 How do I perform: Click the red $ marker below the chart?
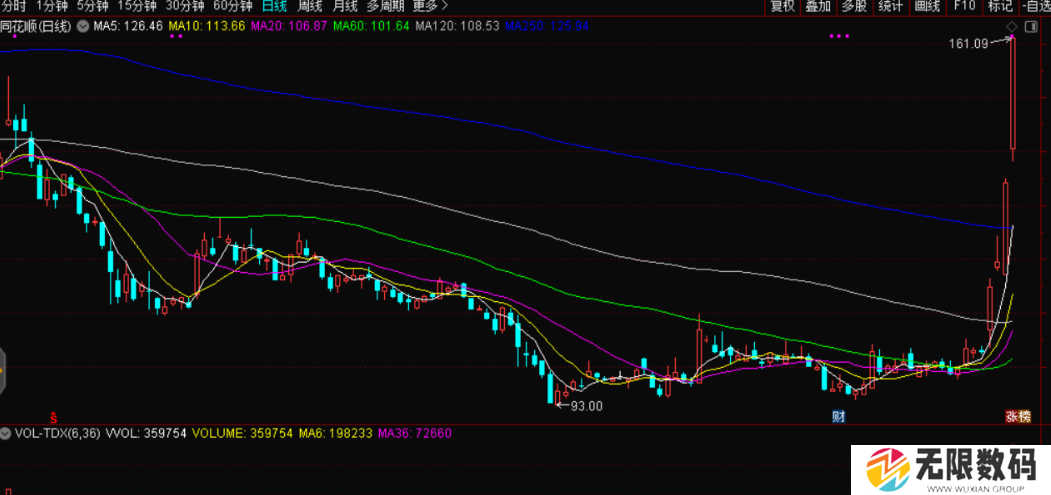[54, 417]
